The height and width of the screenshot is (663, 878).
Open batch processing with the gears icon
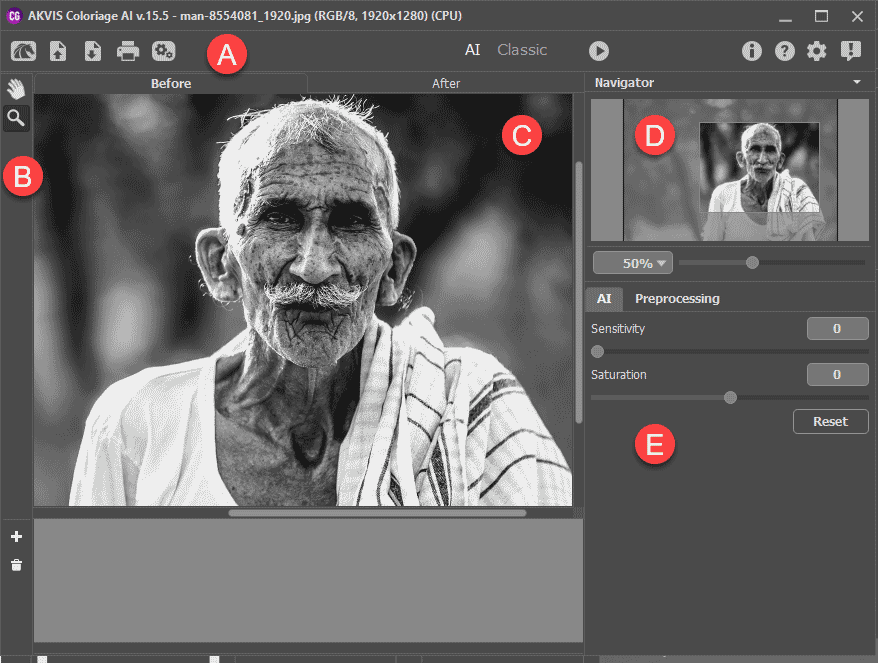163,50
